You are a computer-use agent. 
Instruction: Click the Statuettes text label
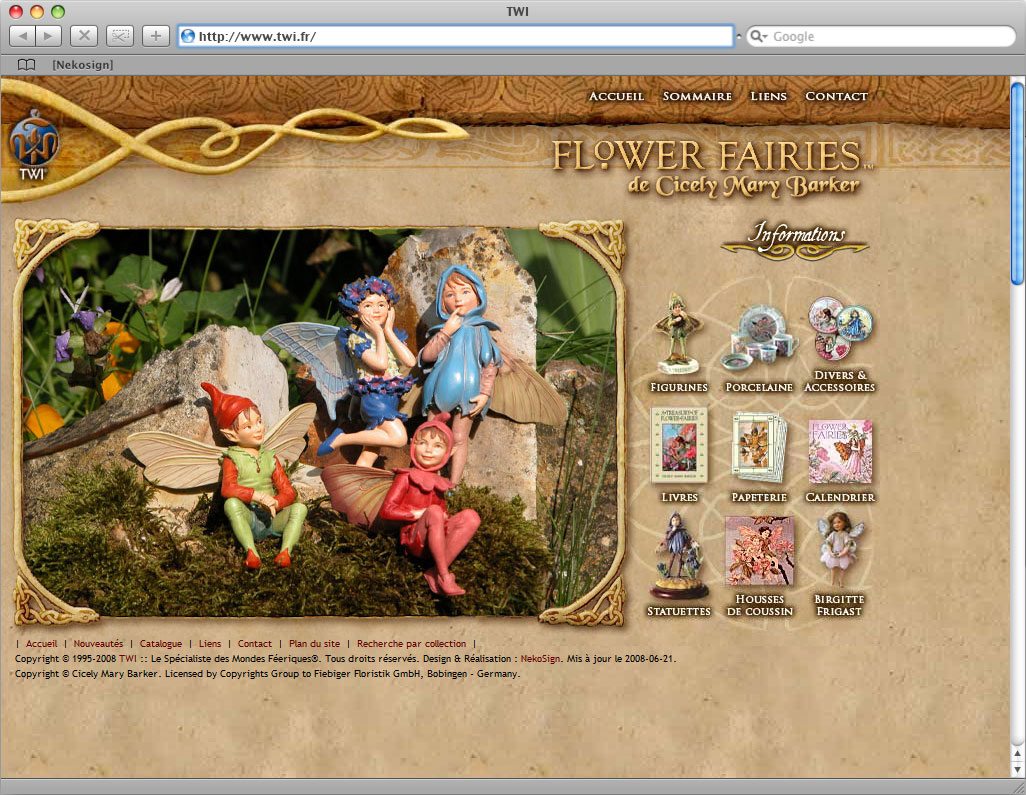pyautogui.click(x=679, y=611)
